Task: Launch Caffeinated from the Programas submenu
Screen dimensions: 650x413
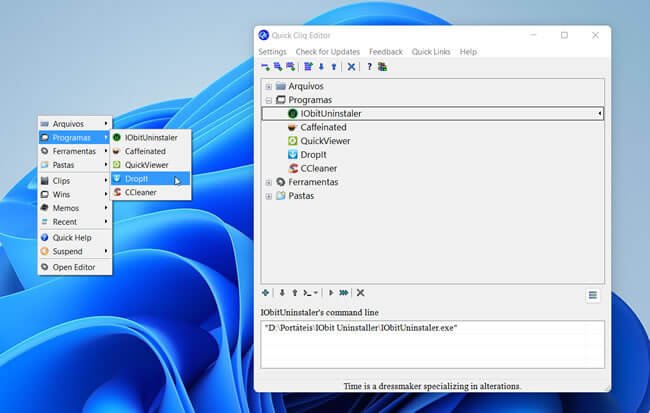Action: coord(151,151)
